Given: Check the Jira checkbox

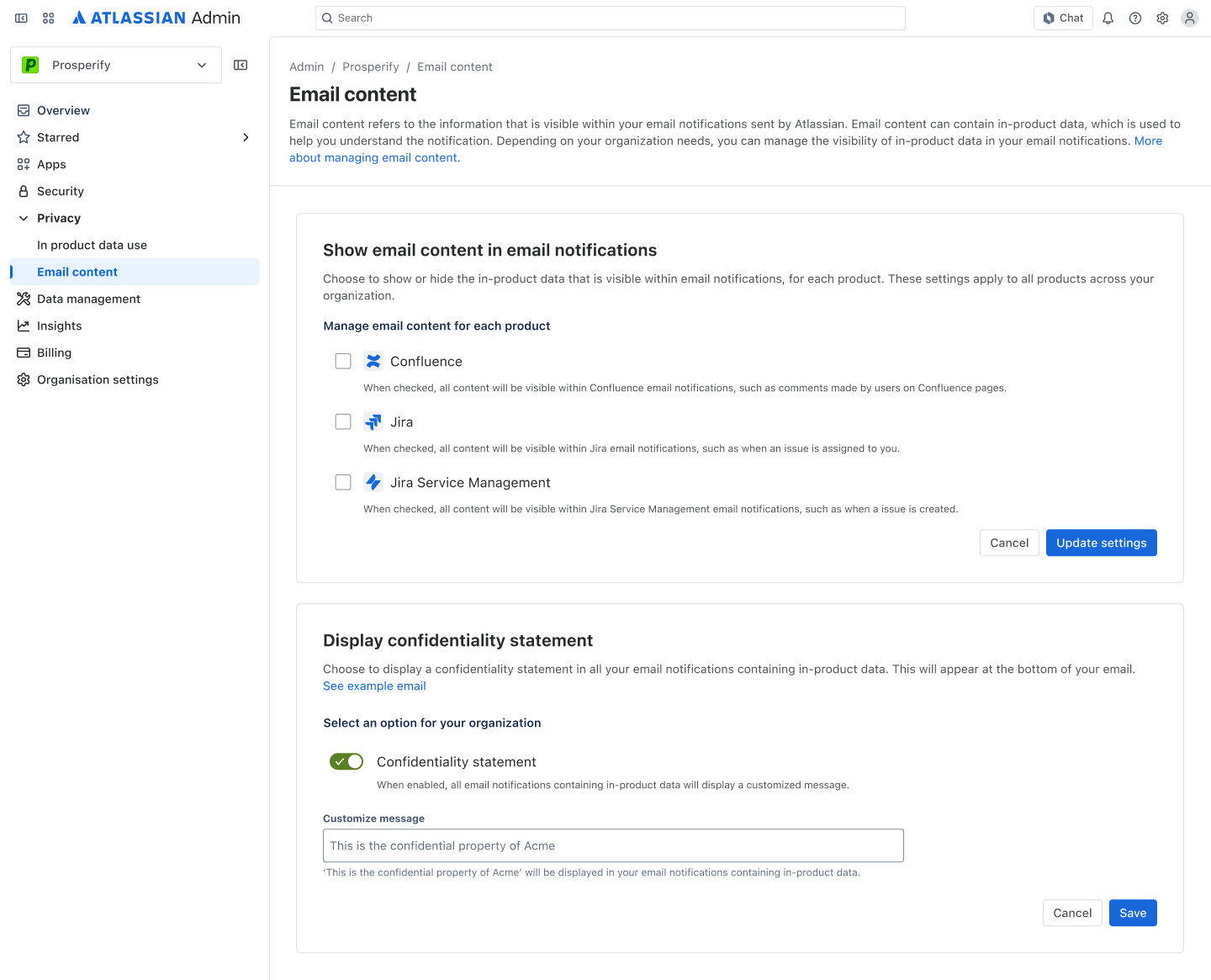Looking at the screenshot, I should point(343,421).
